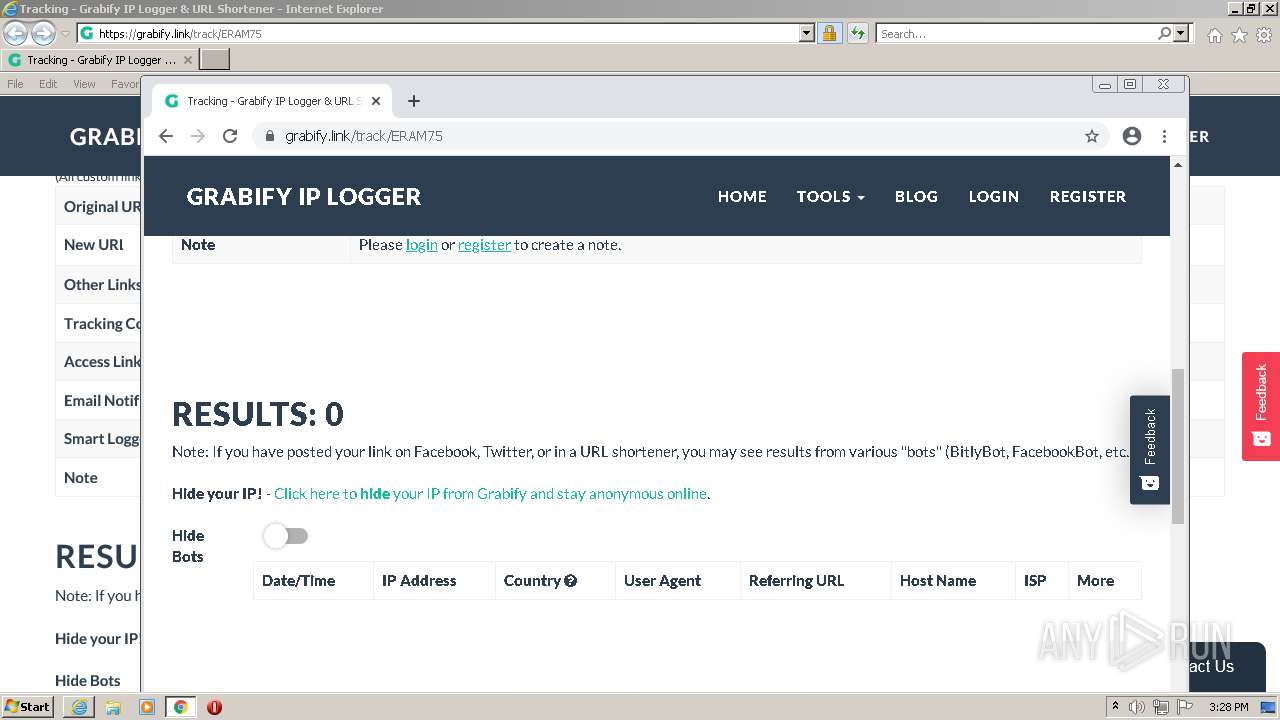Click RESULTS: 0 heading

pos(258,414)
